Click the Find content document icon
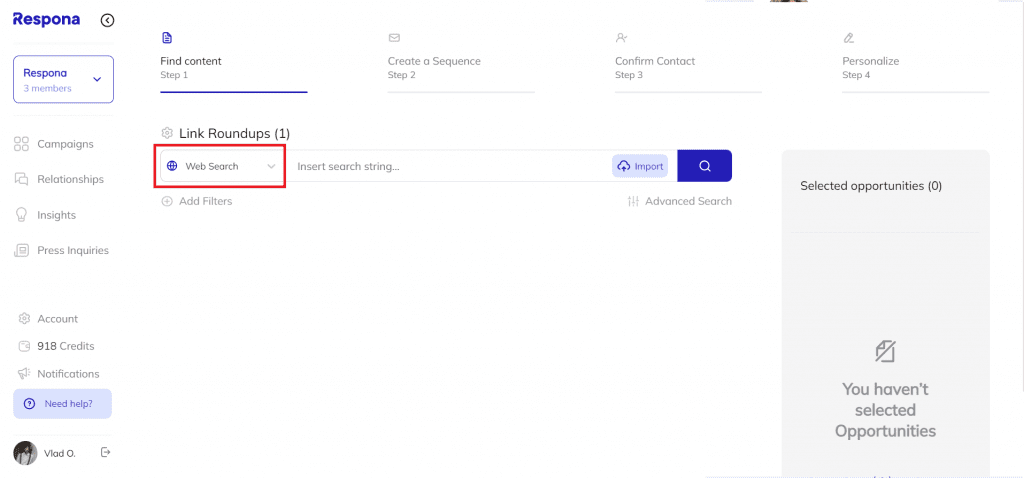 (167, 38)
